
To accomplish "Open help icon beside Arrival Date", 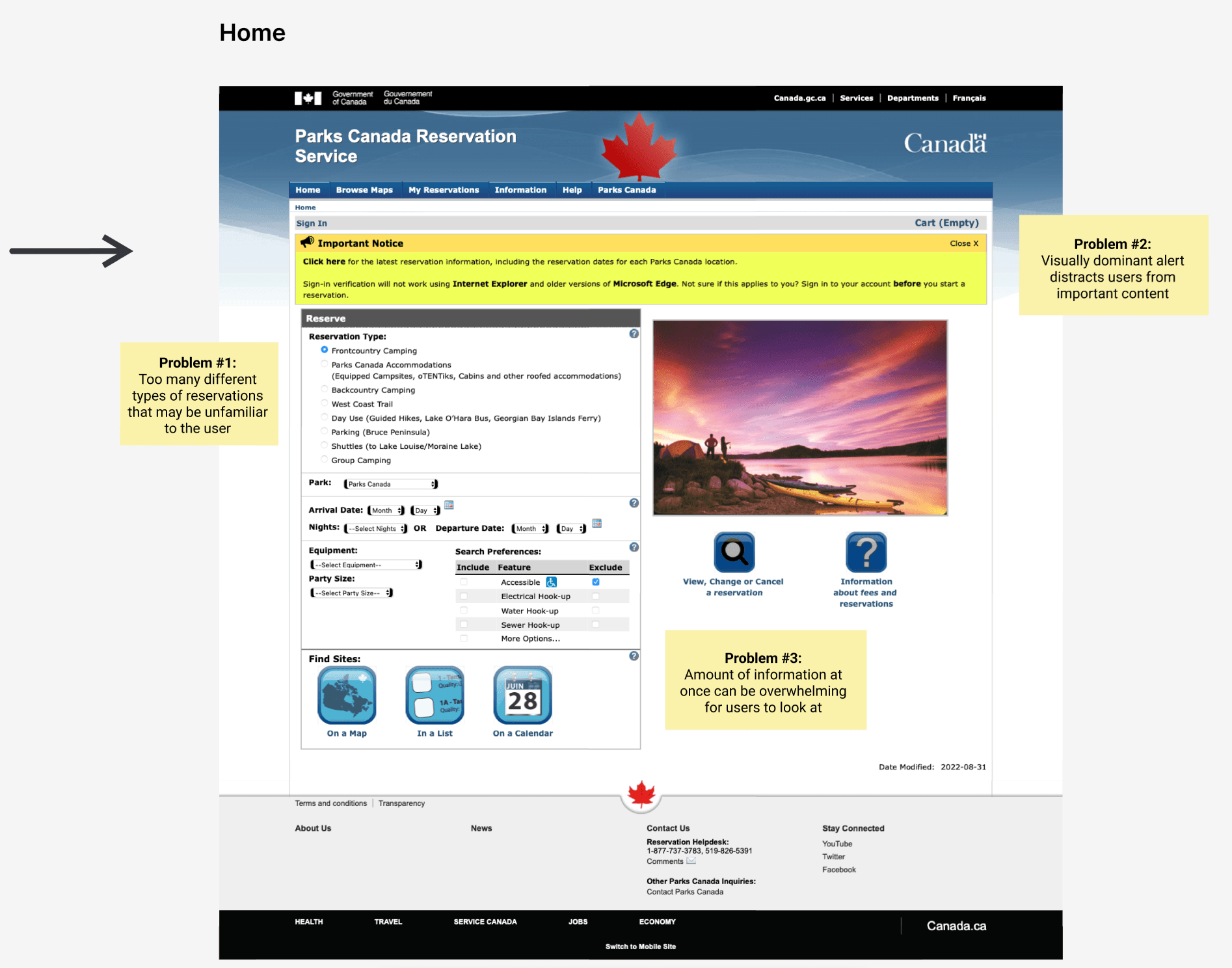I will 634,503.
